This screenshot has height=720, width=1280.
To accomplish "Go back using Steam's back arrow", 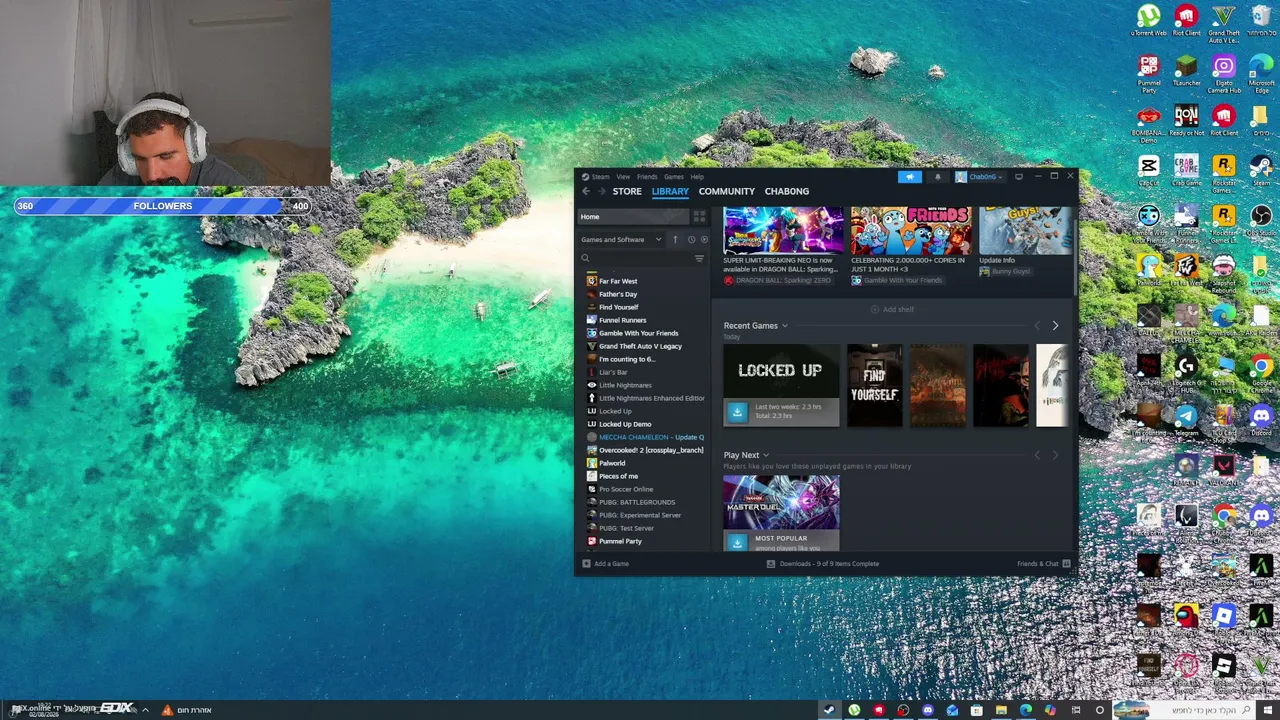I will 586,191.
